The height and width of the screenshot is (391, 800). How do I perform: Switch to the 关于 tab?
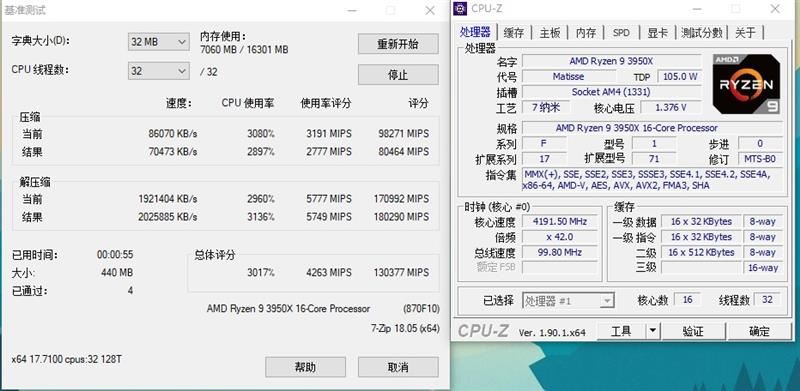(745, 33)
